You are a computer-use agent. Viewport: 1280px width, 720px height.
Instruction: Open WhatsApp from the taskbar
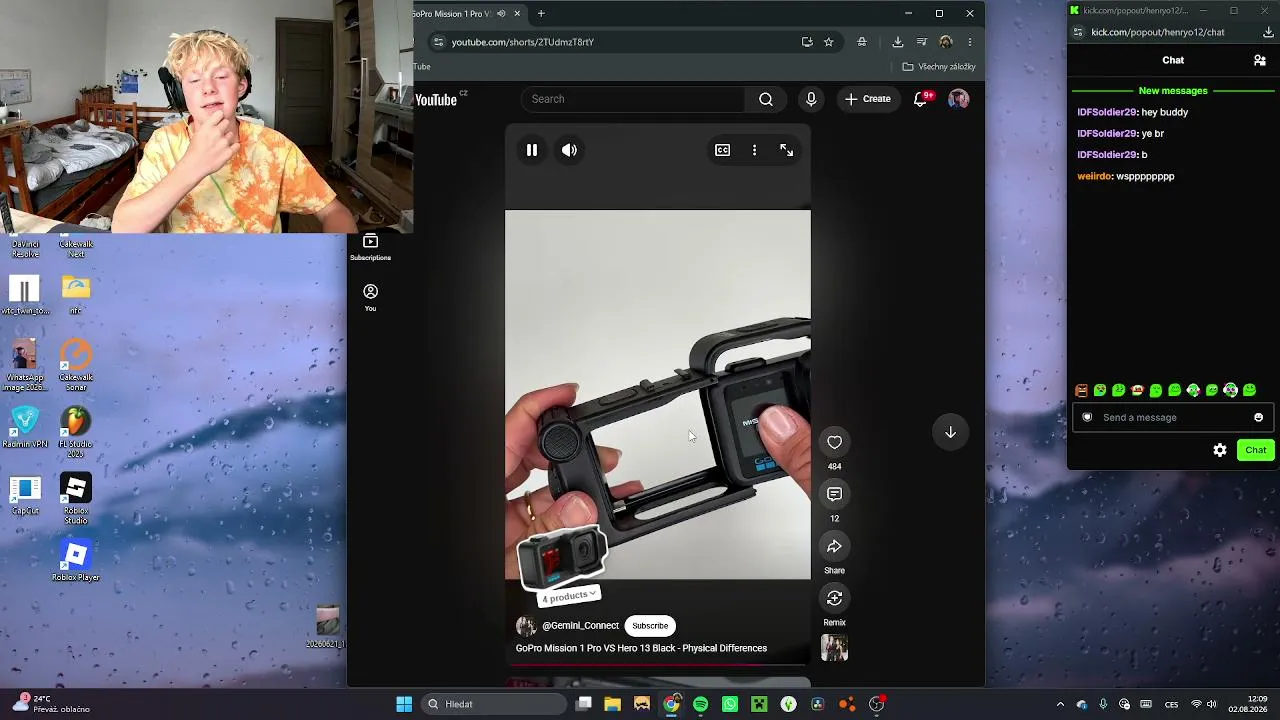[730, 704]
